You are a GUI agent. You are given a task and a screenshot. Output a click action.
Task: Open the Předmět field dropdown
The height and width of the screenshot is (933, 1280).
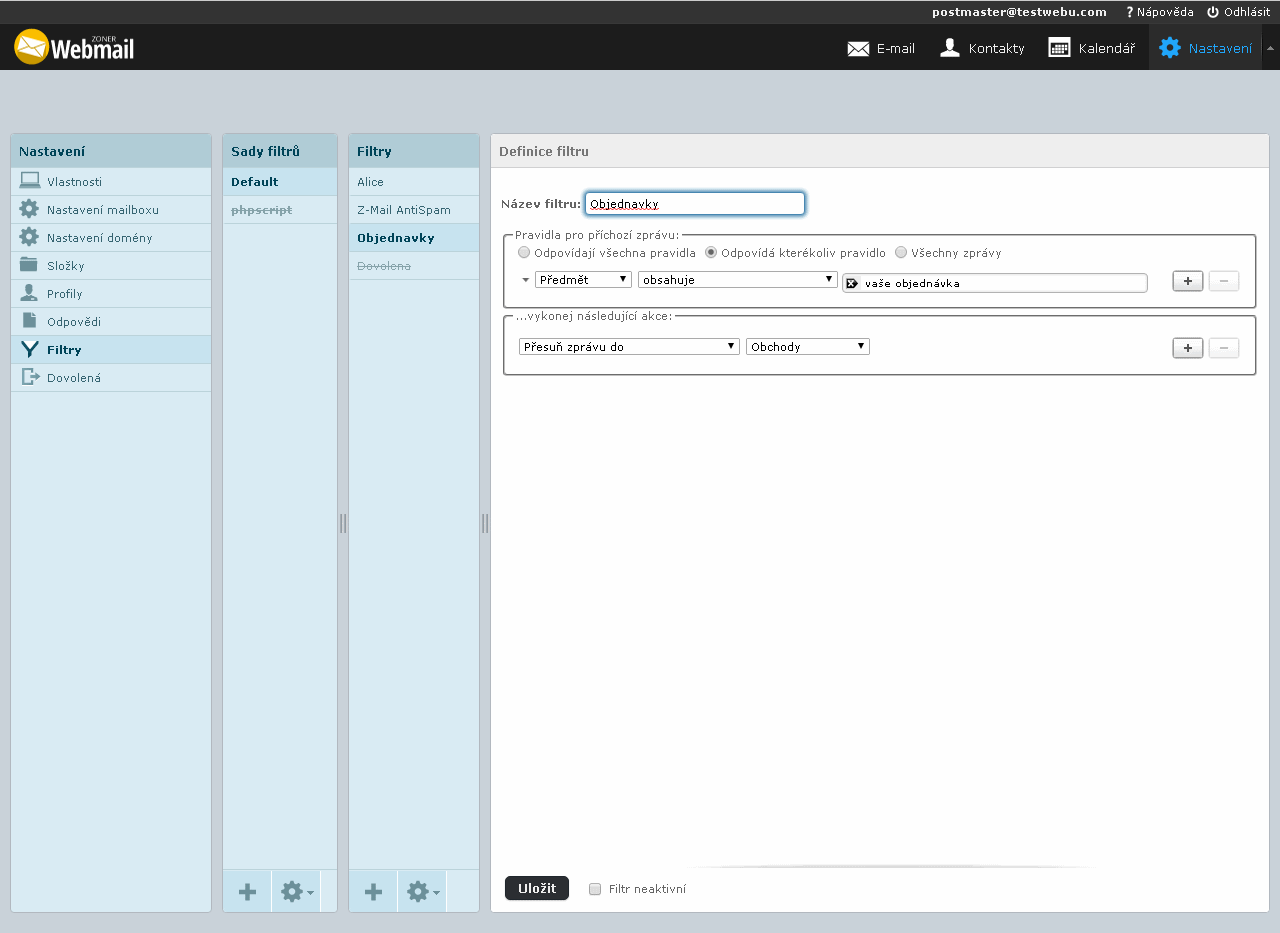[x=583, y=280]
